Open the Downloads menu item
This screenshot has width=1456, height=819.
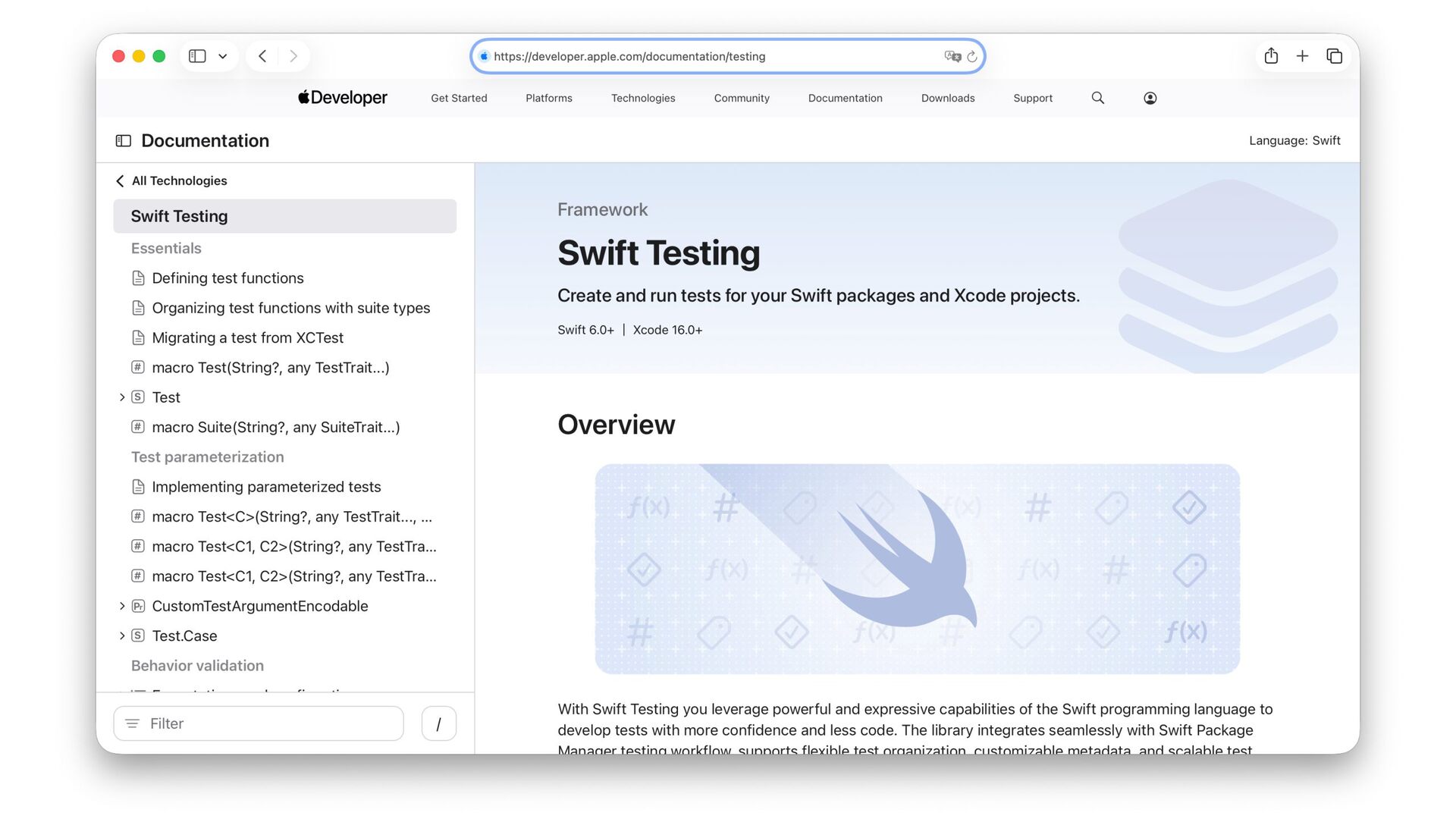pos(947,98)
